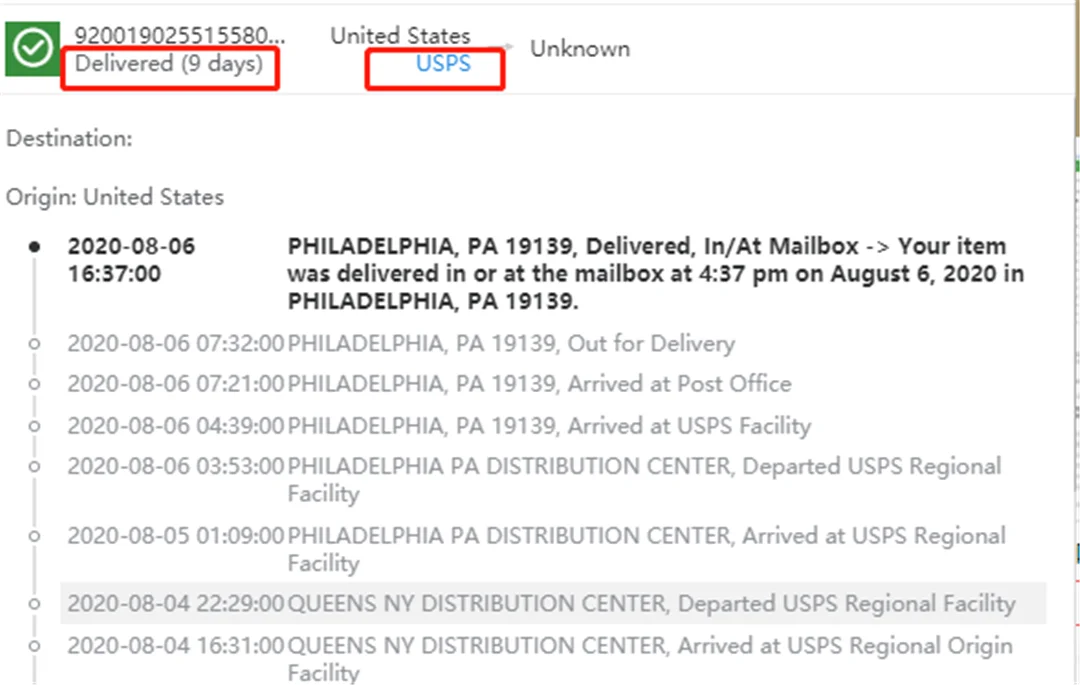Click the bold delivered in mailbox message

(655, 273)
